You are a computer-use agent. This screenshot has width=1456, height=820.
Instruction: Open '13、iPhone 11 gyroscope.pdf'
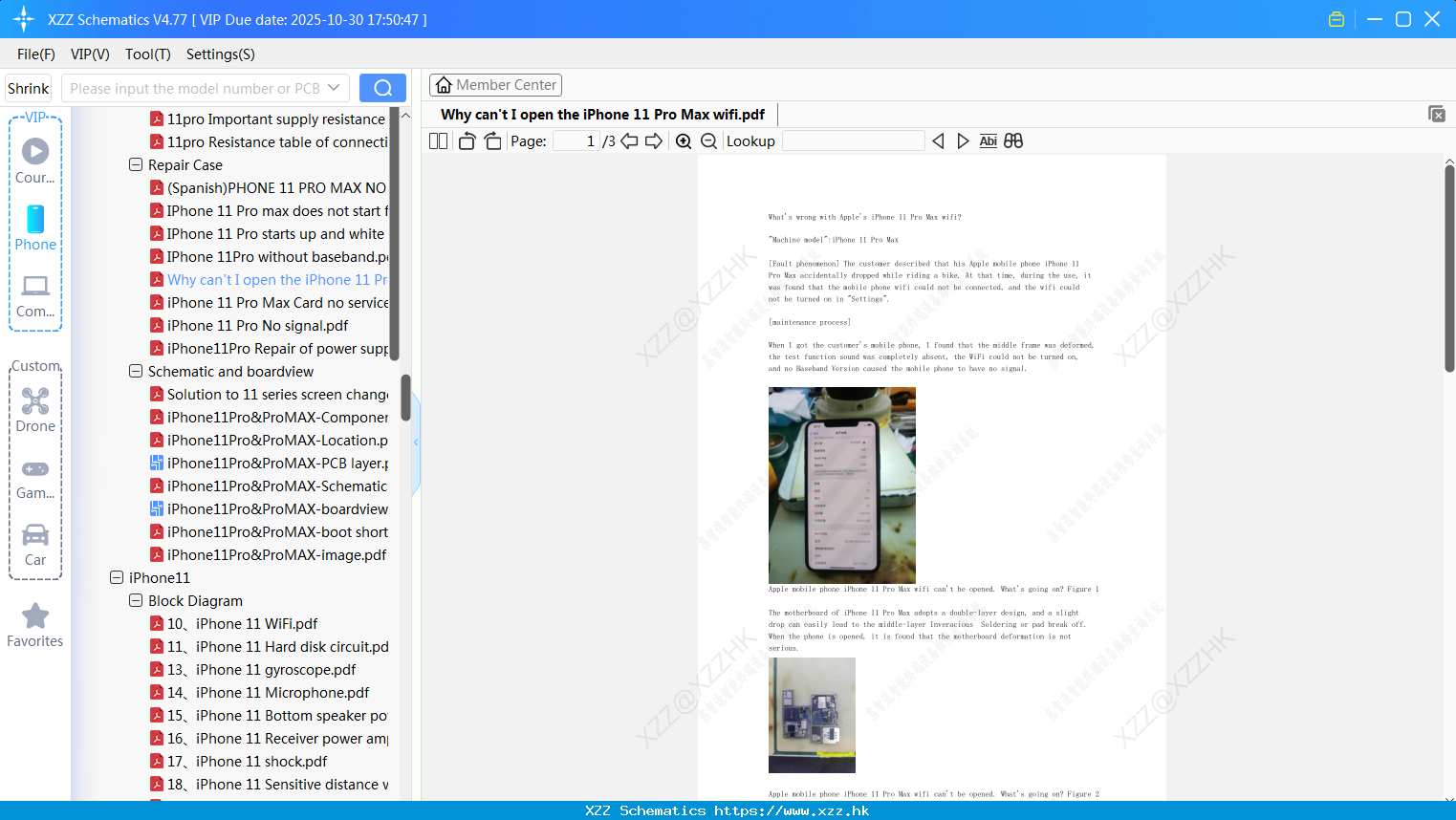[252, 669]
